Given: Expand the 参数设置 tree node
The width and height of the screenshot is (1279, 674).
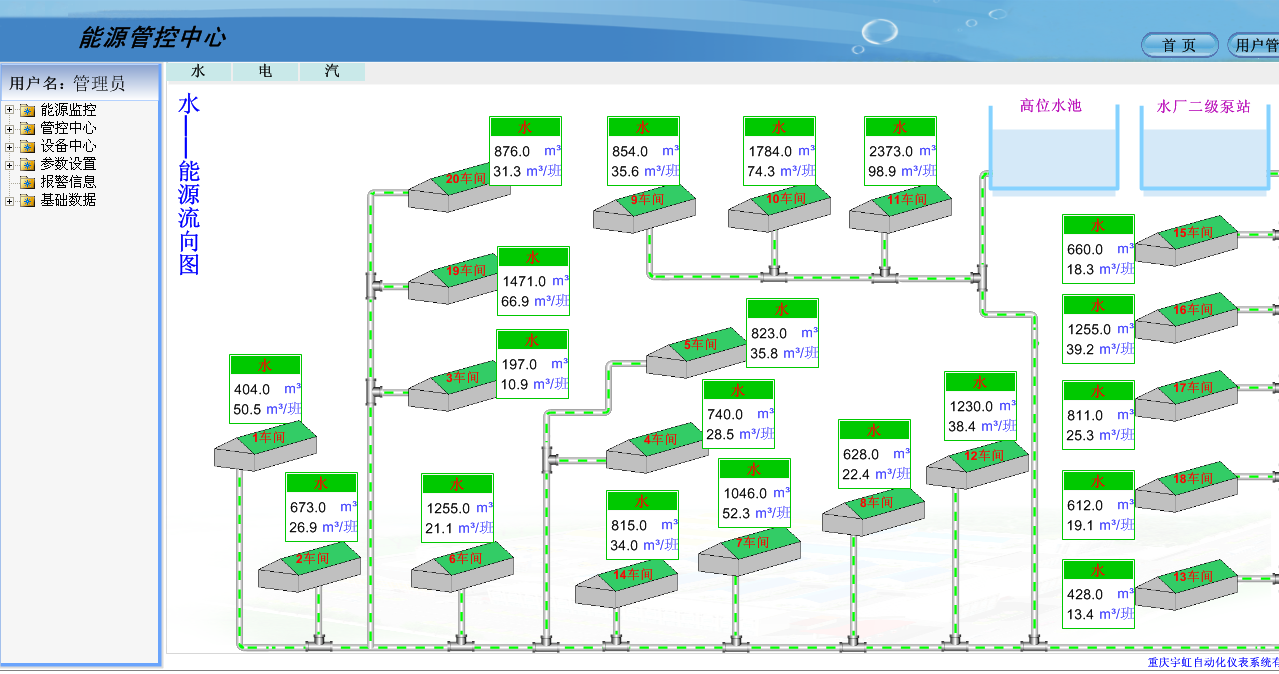Looking at the screenshot, I should coord(10,164).
